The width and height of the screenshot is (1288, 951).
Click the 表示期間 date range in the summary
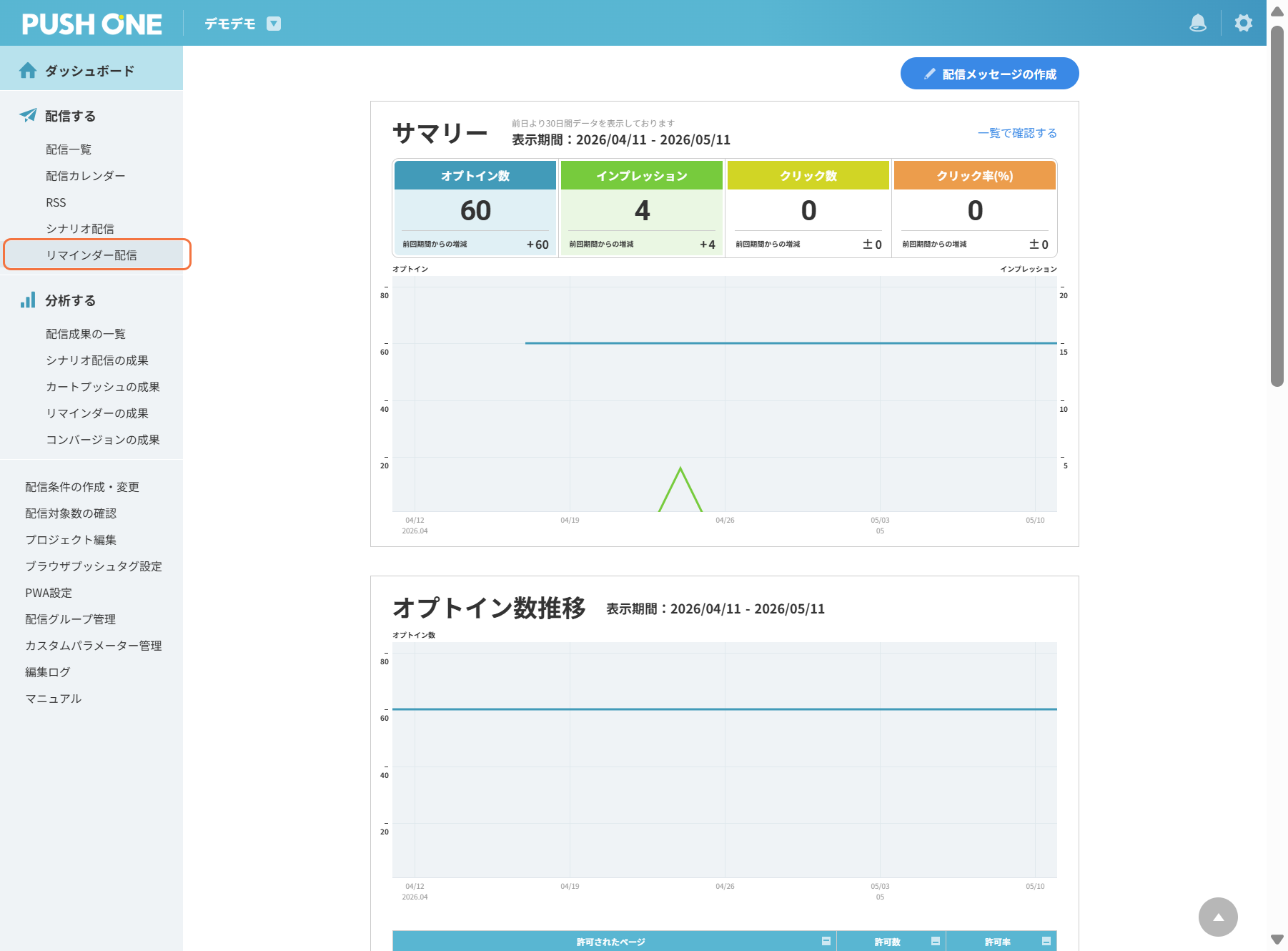pyautogui.click(x=621, y=139)
